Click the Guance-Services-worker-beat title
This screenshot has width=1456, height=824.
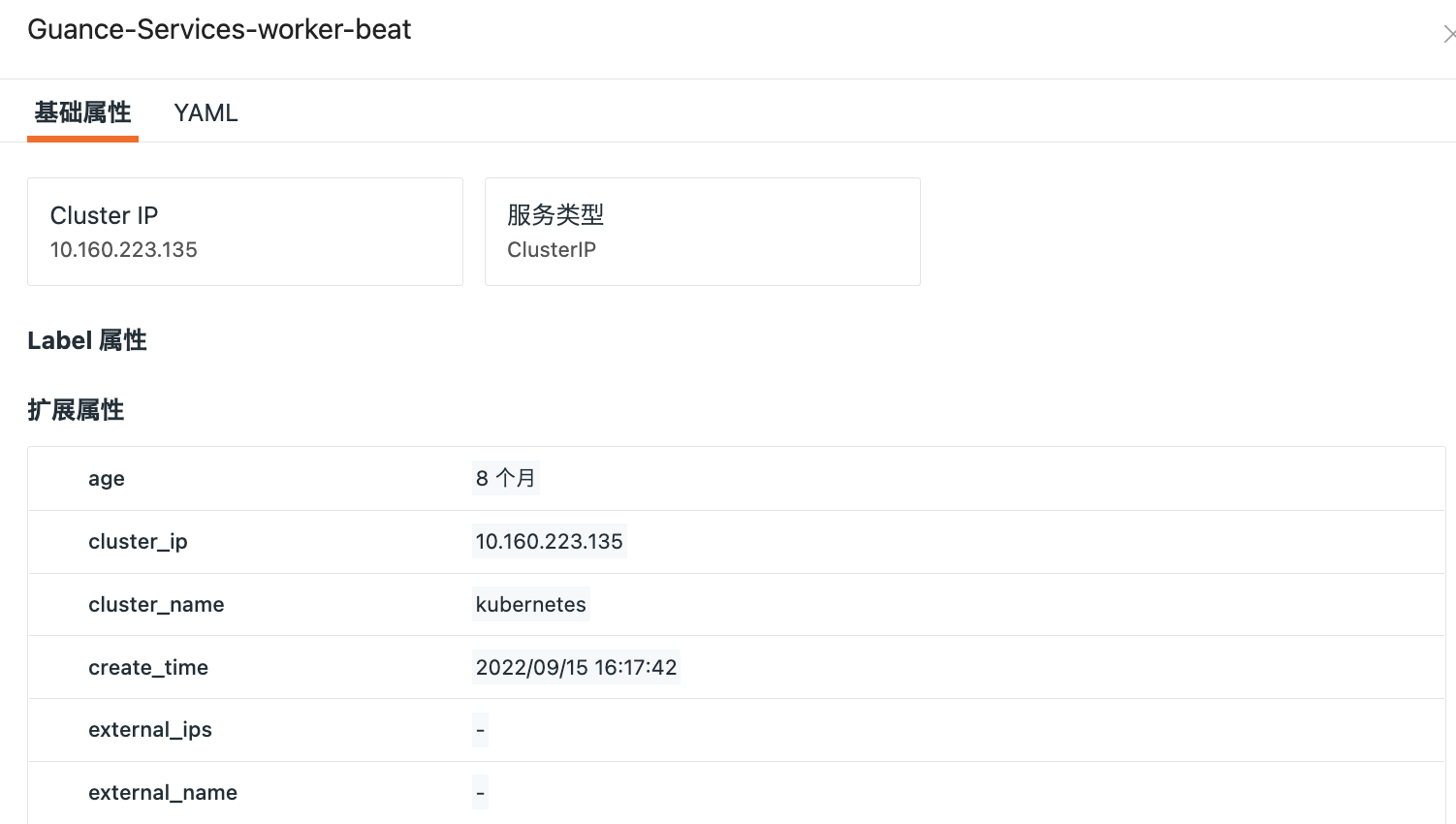[219, 30]
